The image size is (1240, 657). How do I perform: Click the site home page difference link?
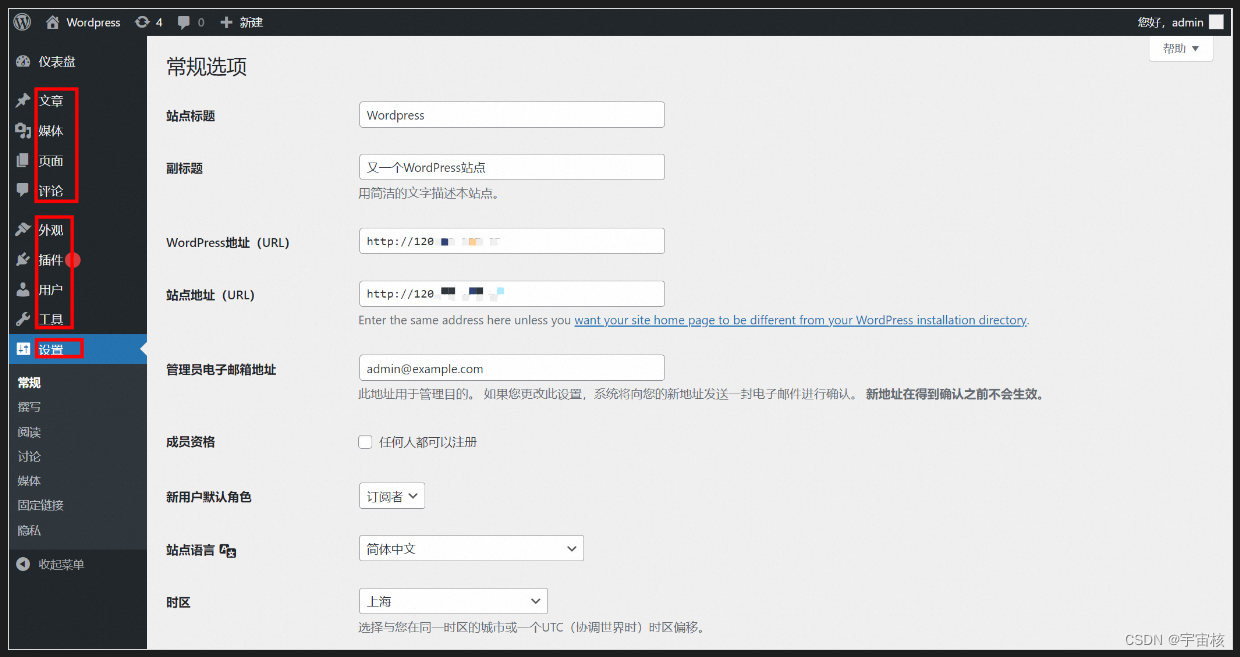click(x=800, y=320)
